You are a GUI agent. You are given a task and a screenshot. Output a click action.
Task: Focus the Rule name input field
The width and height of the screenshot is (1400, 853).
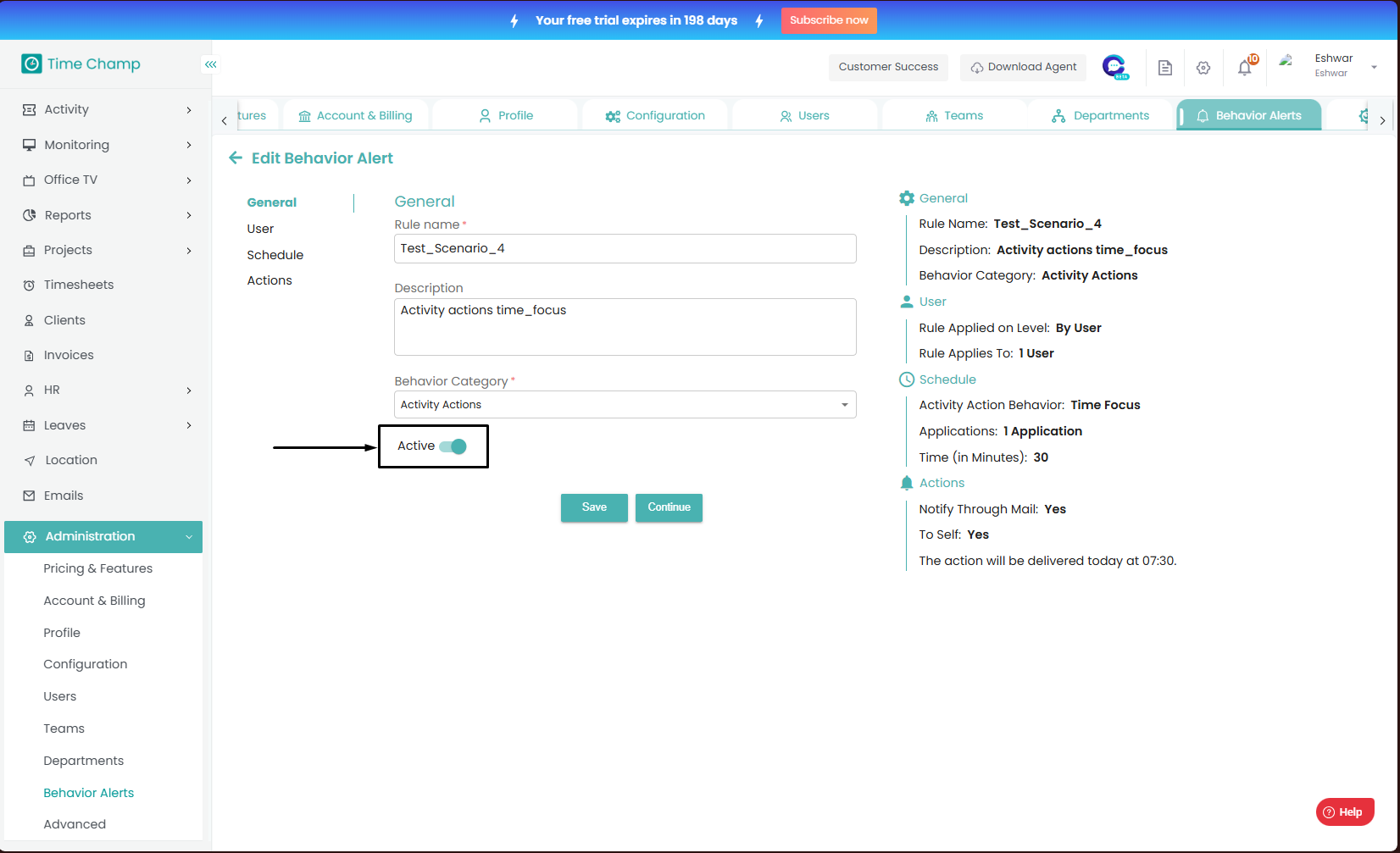click(625, 249)
